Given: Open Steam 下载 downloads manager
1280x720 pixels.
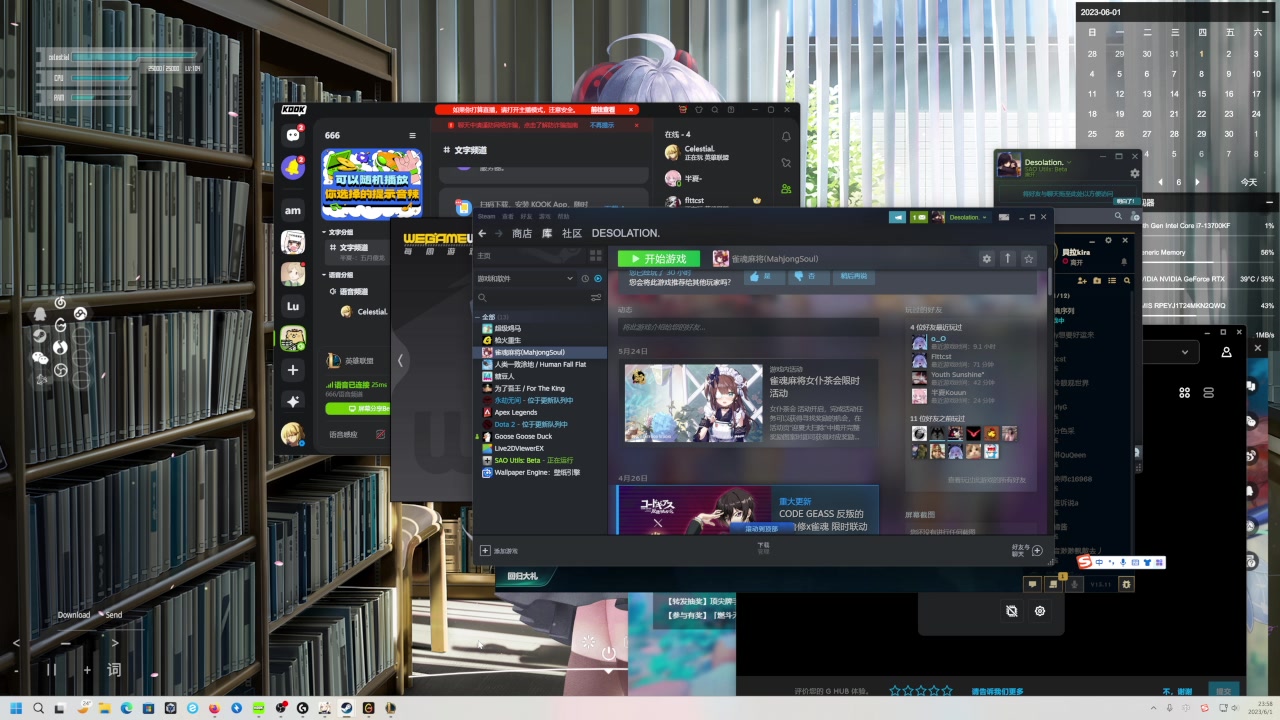Looking at the screenshot, I should [x=763, y=548].
